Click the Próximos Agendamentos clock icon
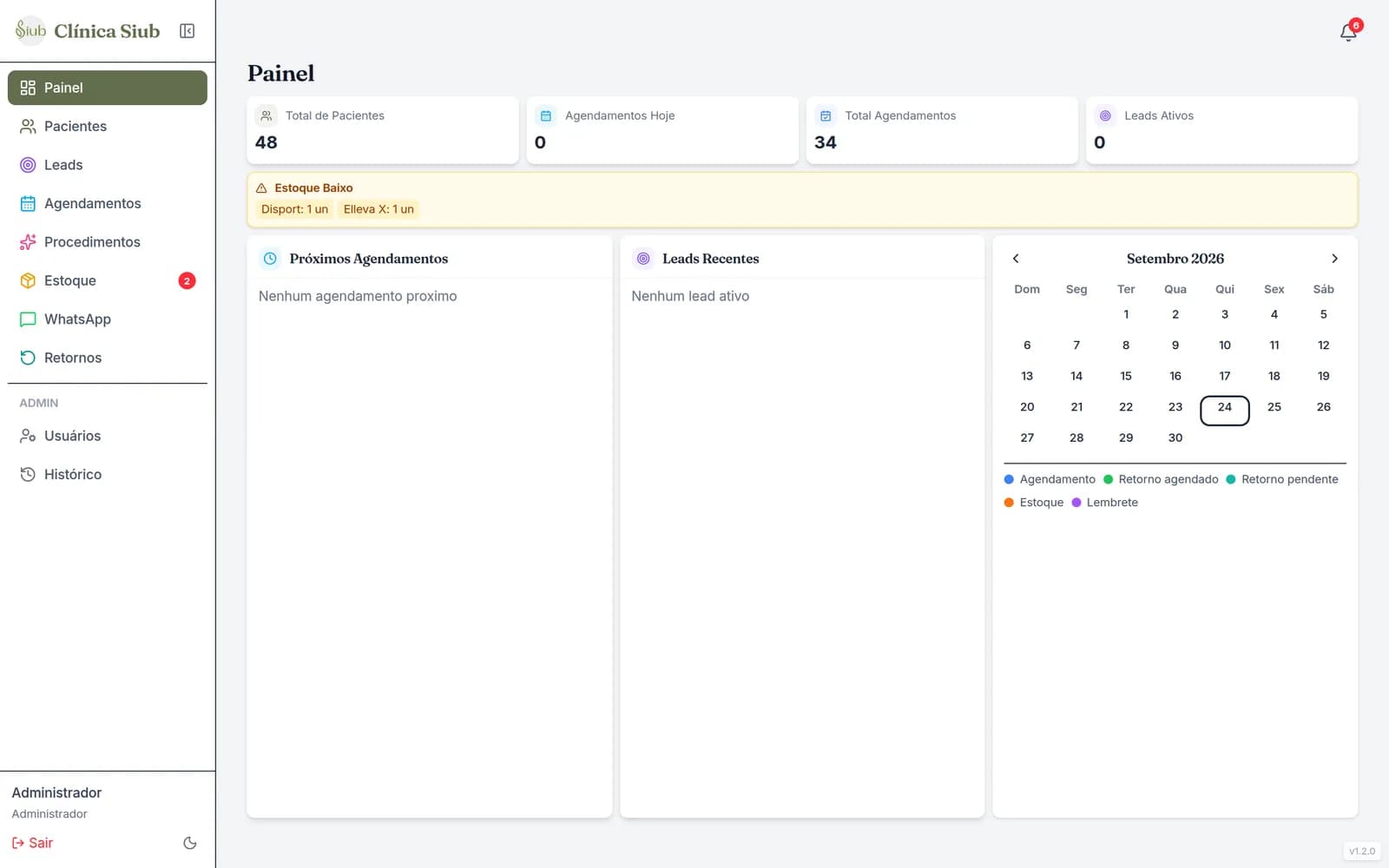This screenshot has height=868, width=1389. click(270, 259)
